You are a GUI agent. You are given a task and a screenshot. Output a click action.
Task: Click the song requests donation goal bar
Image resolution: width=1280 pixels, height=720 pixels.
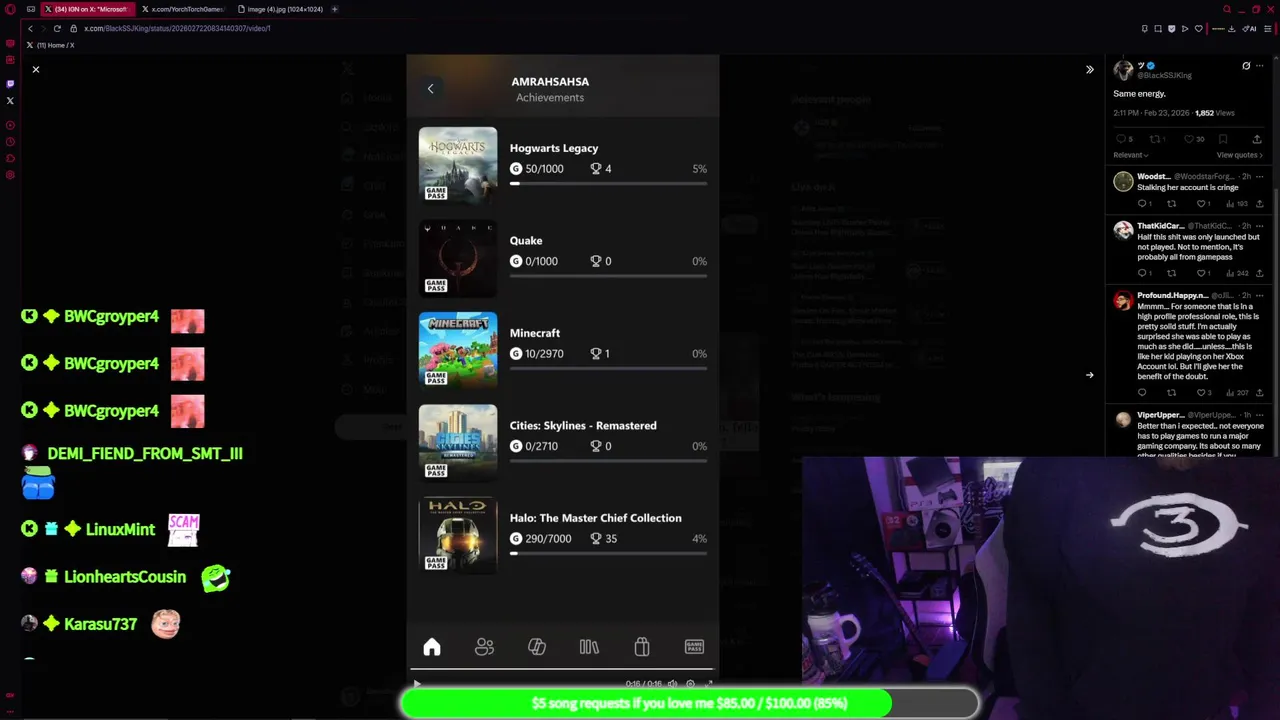point(690,703)
